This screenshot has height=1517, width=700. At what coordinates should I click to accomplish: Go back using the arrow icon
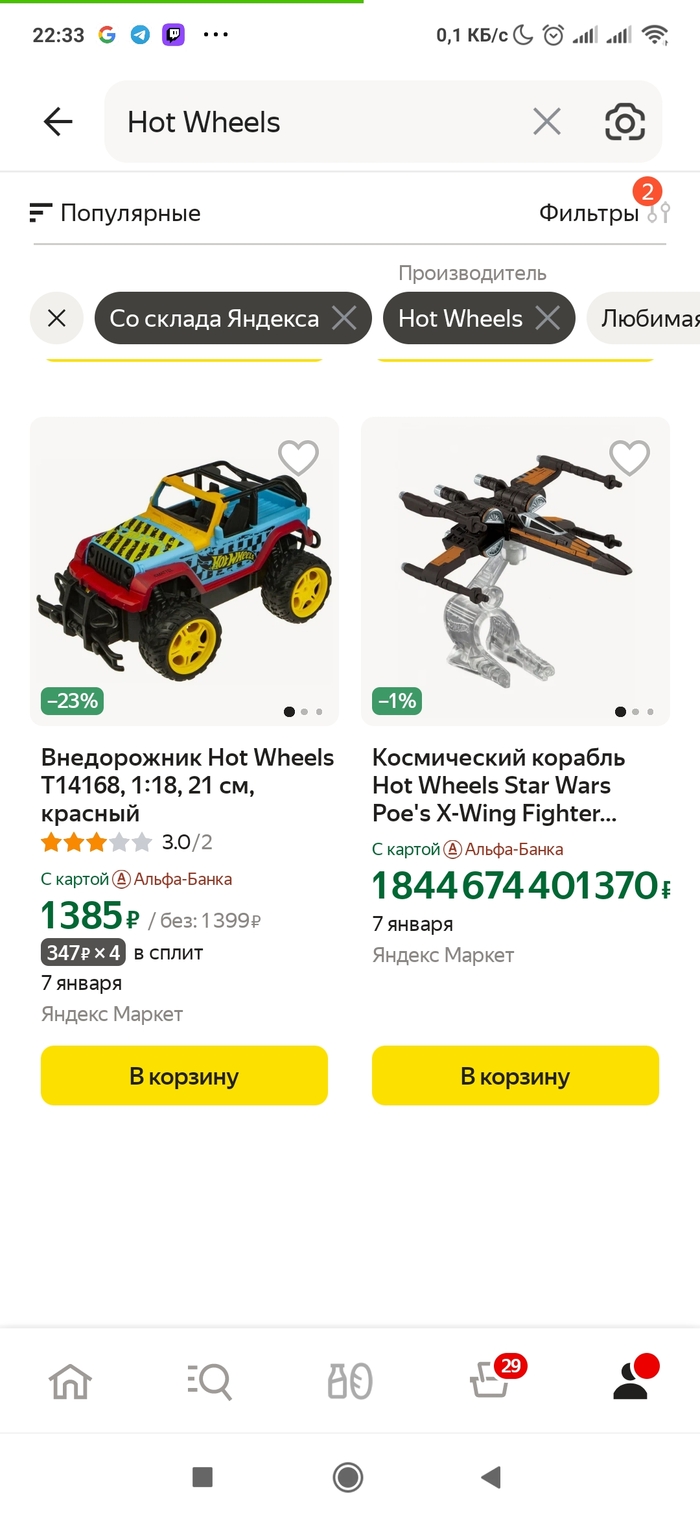pyautogui.click(x=58, y=122)
